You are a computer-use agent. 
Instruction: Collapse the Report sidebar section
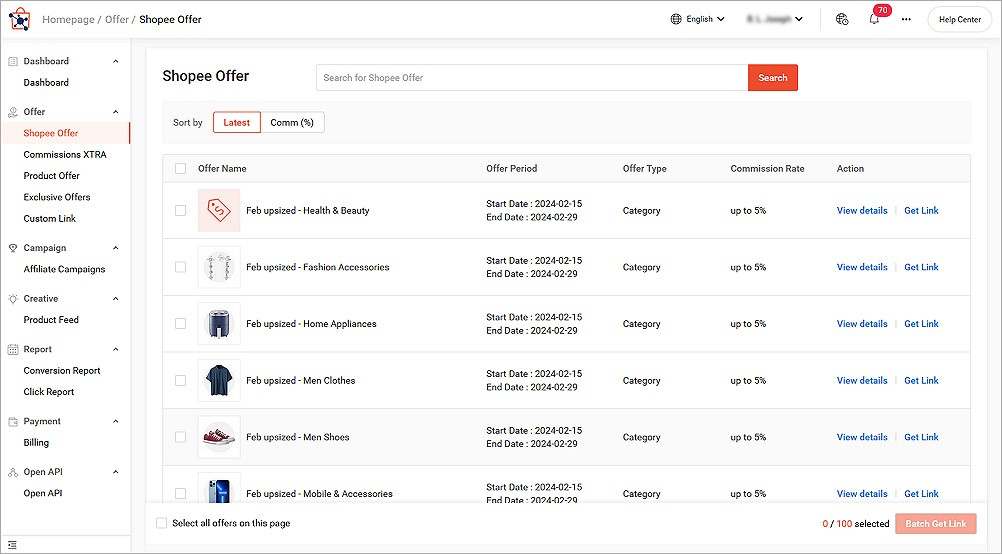click(x=116, y=350)
